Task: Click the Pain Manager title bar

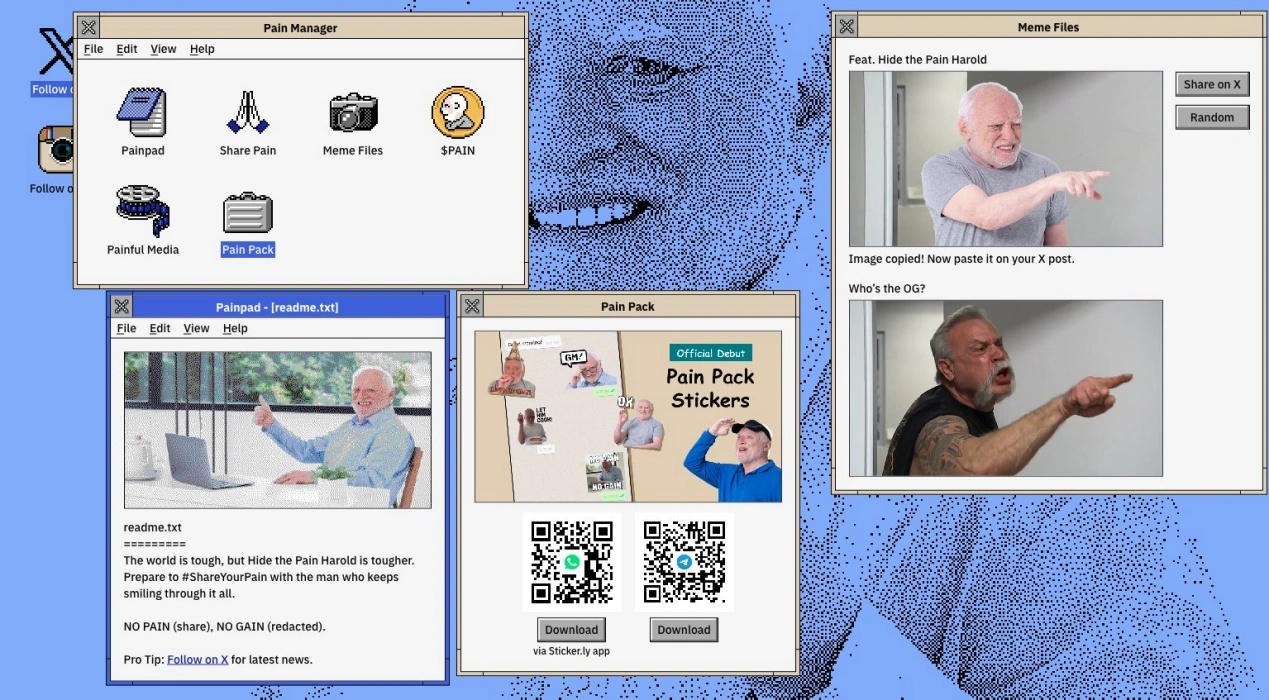Action: tap(300, 28)
